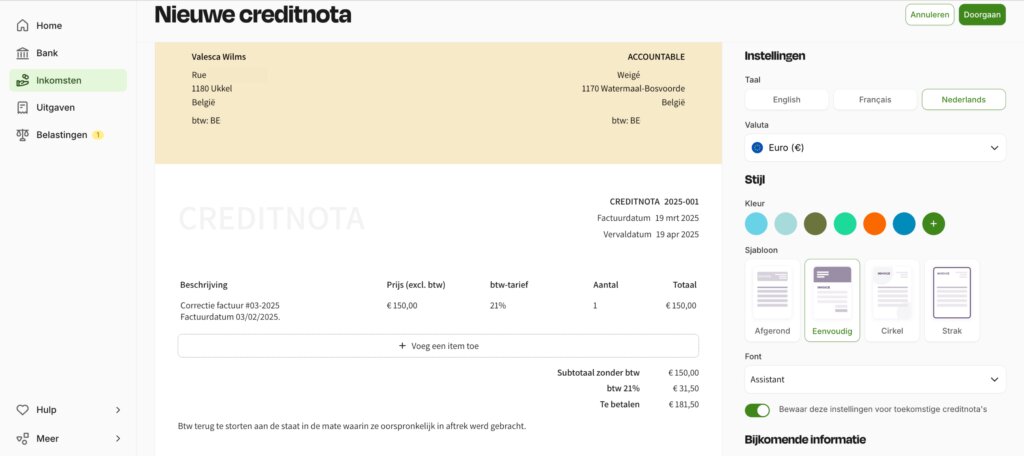Image resolution: width=1024 pixels, height=456 pixels.
Task: Select the Strak template thumbnail
Action: tap(952, 300)
